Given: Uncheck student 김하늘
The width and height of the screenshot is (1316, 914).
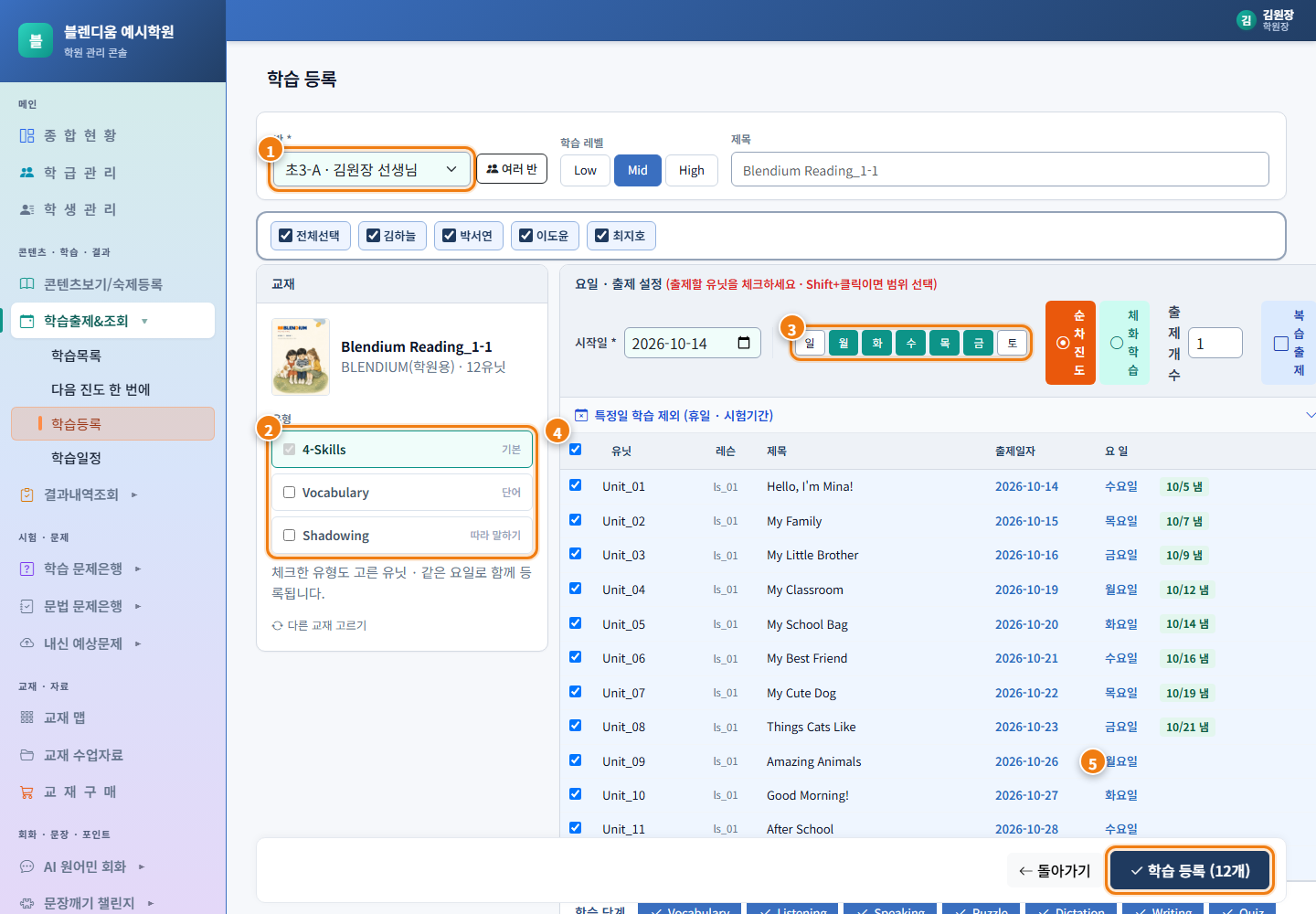Looking at the screenshot, I should (374, 236).
